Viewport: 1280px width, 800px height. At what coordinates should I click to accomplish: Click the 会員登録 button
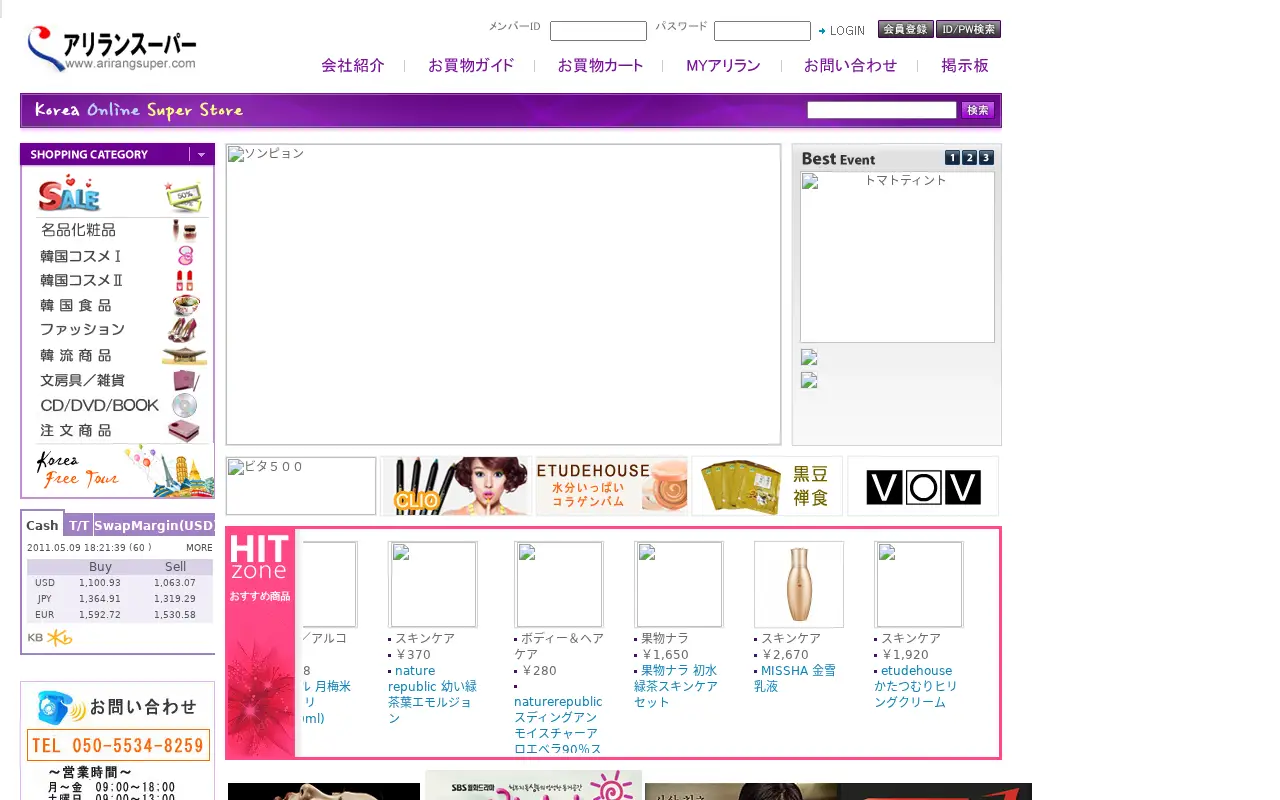(x=906, y=29)
